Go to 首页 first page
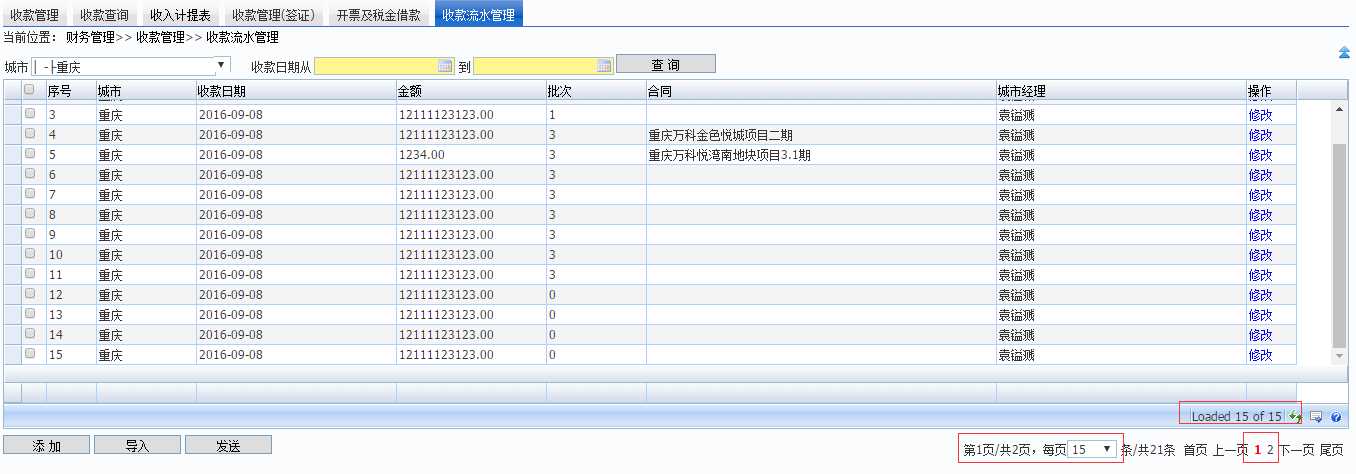 (x=1195, y=450)
